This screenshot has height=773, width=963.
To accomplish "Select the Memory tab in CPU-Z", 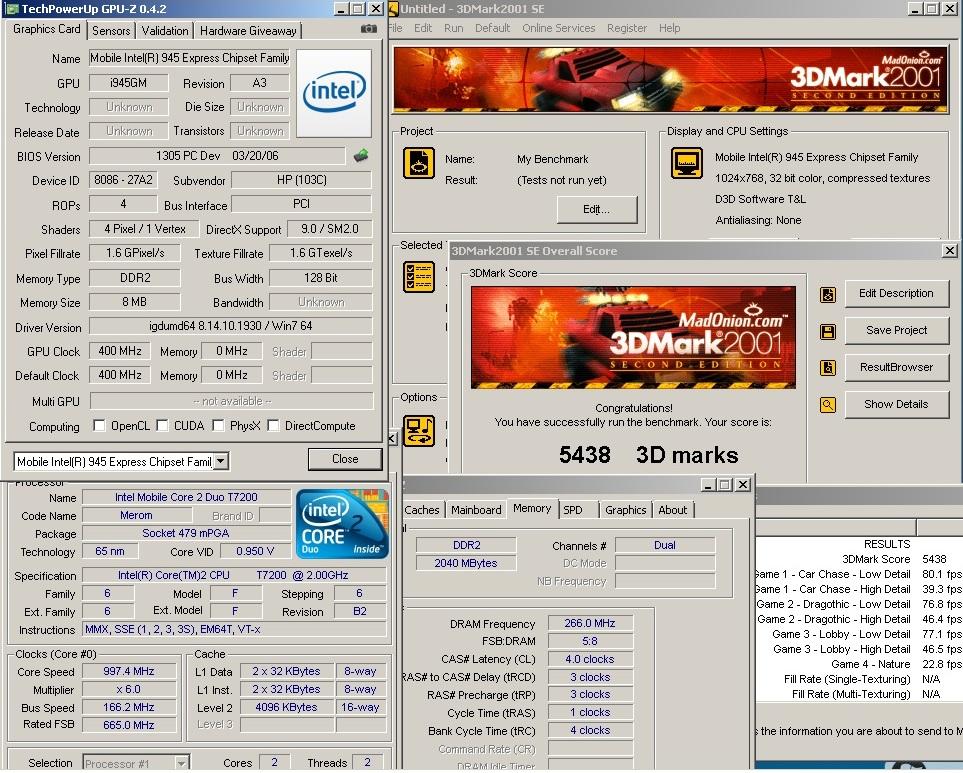I will click(x=532, y=508).
